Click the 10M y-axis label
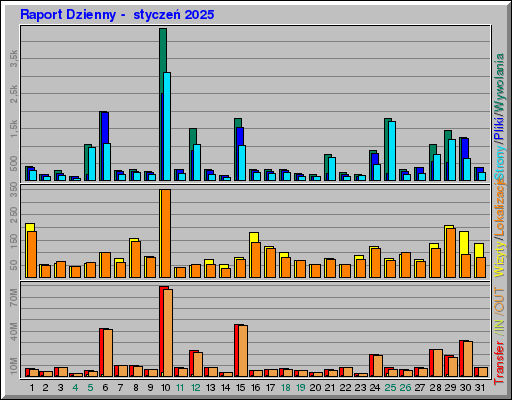 tap(14, 366)
